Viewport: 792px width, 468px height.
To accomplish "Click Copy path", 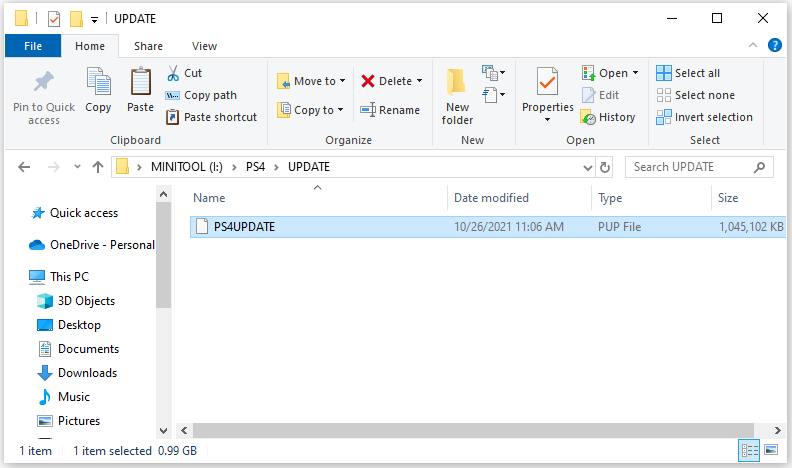I will point(201,95).
